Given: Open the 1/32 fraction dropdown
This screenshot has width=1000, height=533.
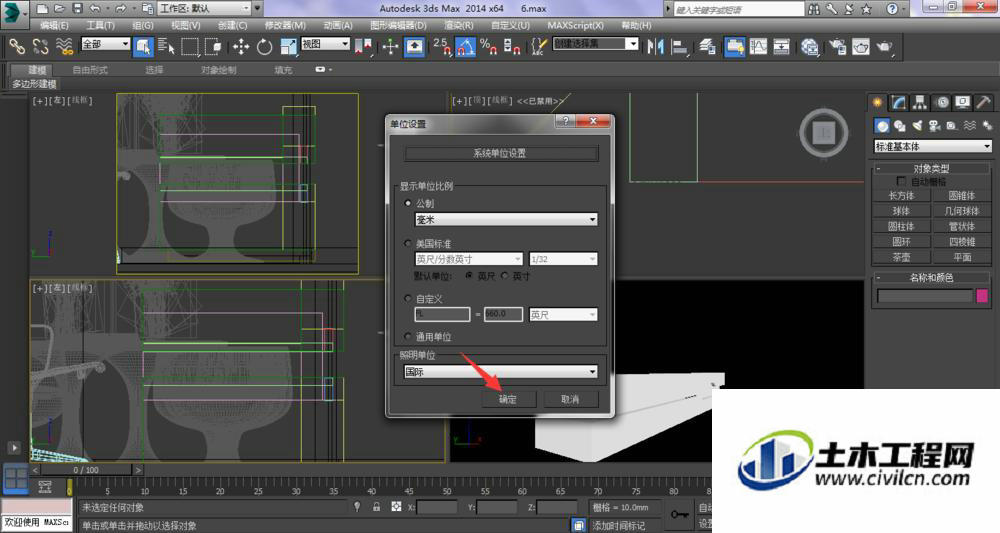Looking at the screenshot, I should pyautogui.click(x=563, y=259).
